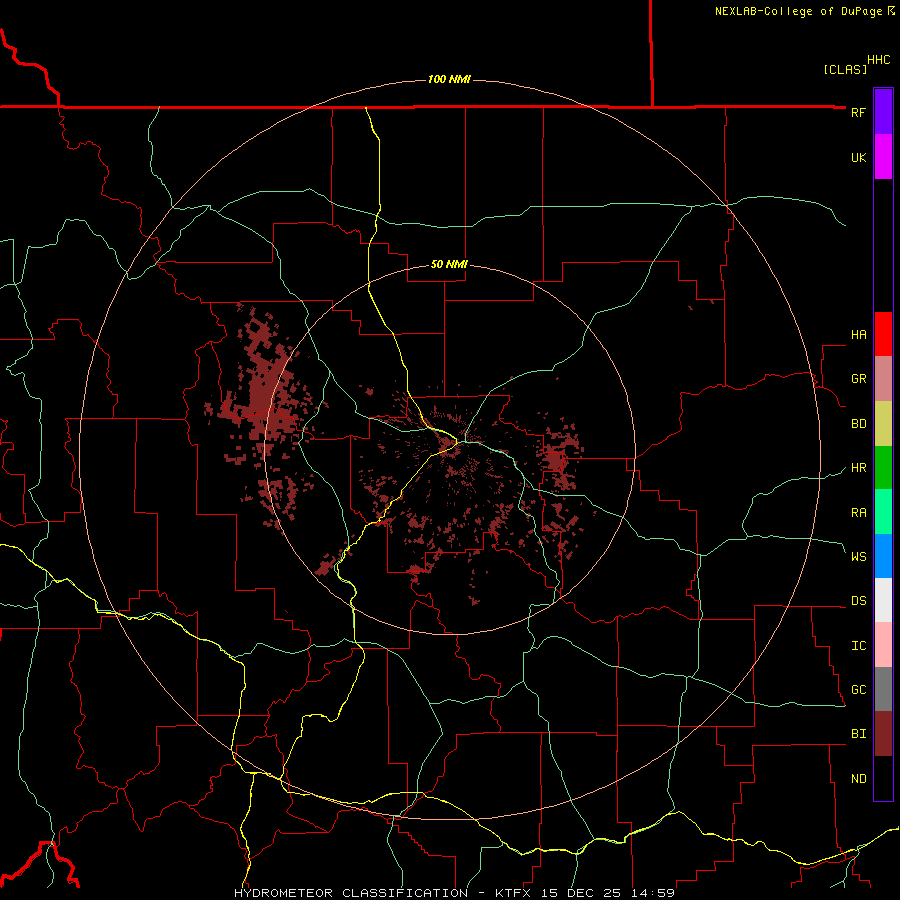
Task: Click the BI brown legend swatch
Action: [883, 734]
